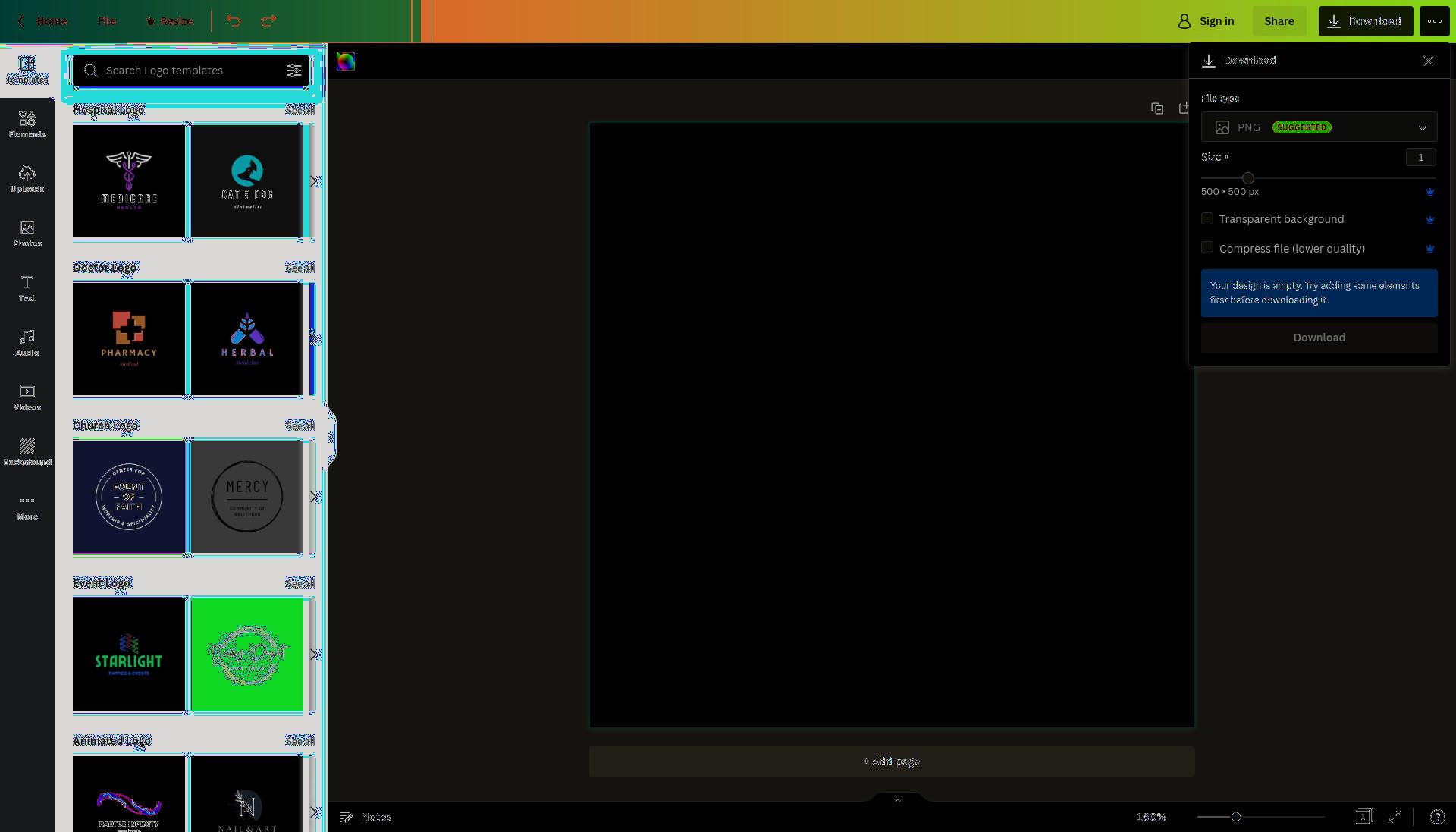
Task: Open the More sidebar options
Action: (x=27, y=506)
